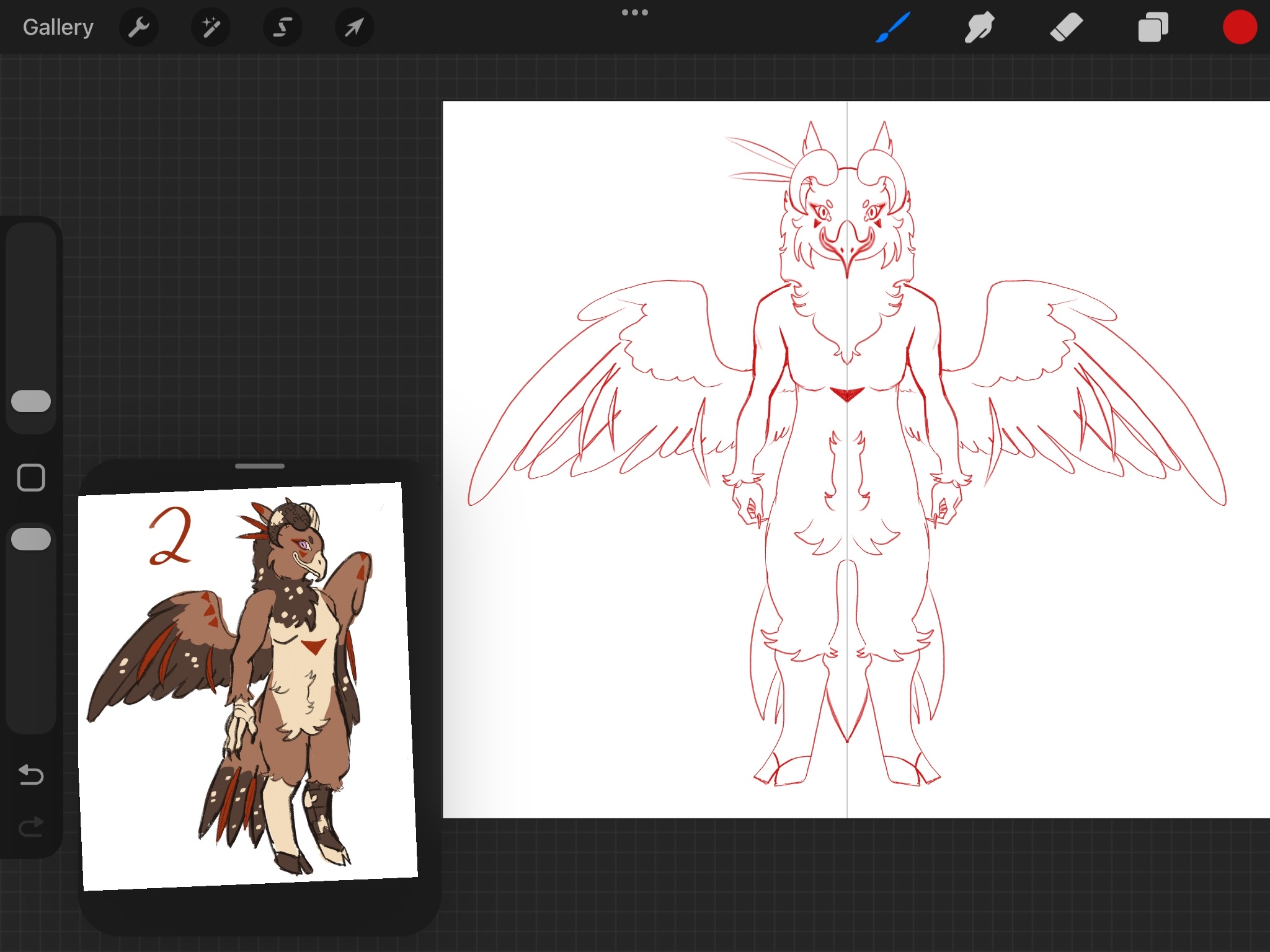Image resolution: width=1270 pixels, height=952 pixels.
Task: Open the sidebar Modify square button
Action: pos(31,478)
